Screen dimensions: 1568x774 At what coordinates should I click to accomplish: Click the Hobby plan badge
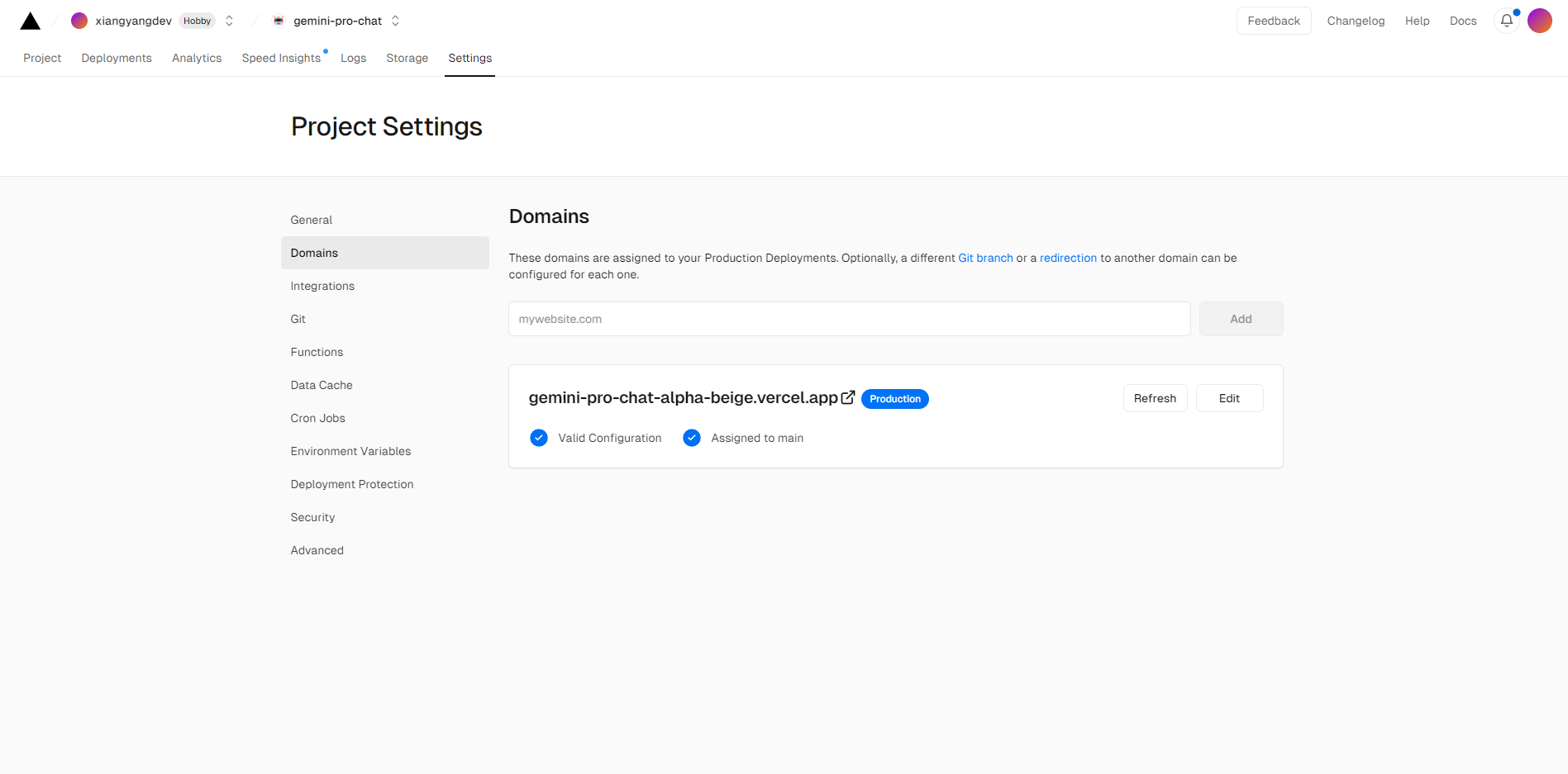[197, 21]
